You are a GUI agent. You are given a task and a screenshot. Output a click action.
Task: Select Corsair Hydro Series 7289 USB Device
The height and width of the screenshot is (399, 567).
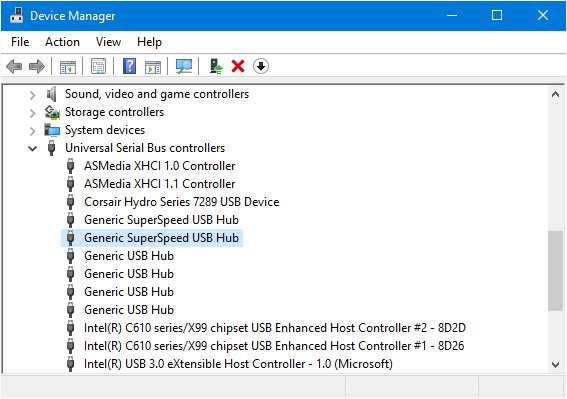[x=182, y=202]
